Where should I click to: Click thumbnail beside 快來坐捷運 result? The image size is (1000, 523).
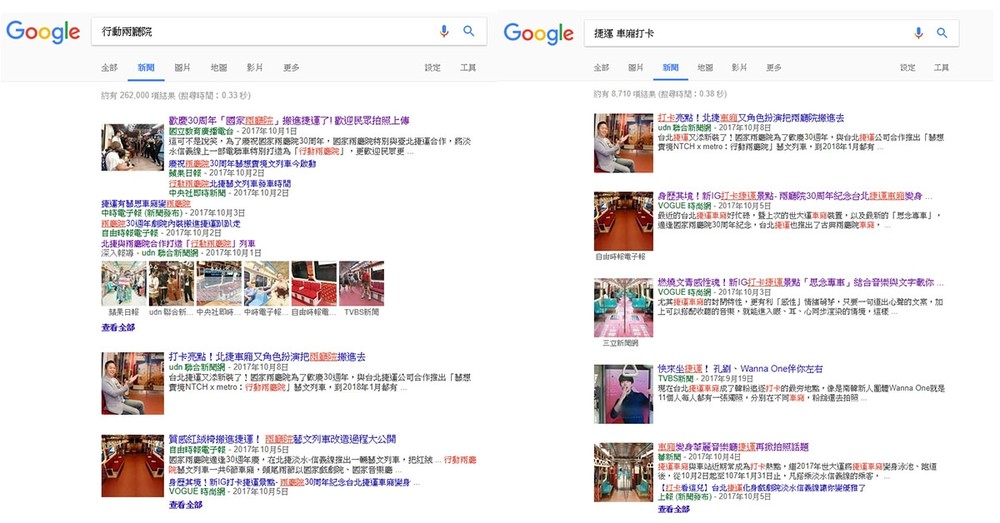coord(624,394)
